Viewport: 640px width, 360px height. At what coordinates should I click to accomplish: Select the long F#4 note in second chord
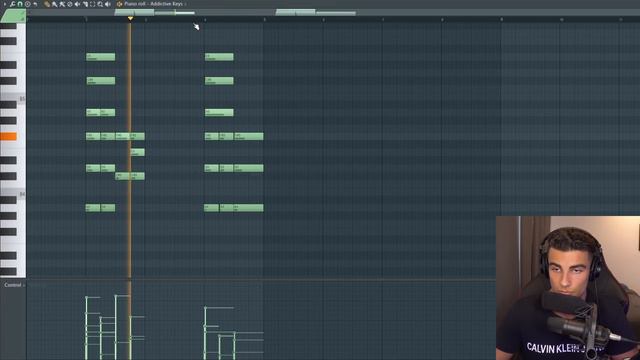tap(249, 136)
